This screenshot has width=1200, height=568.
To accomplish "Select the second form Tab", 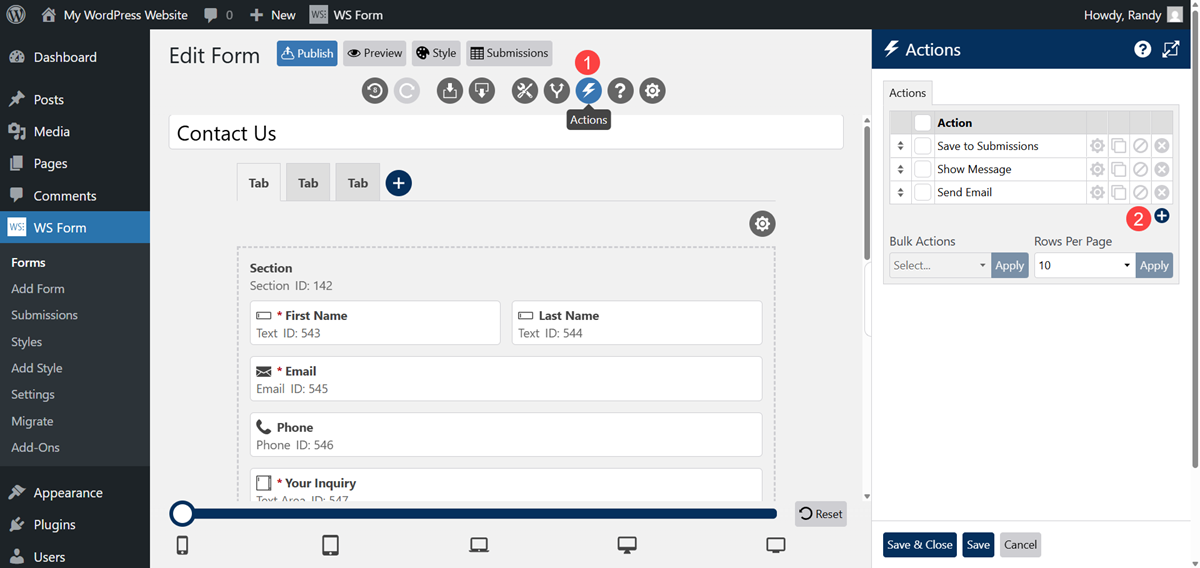I will (x=308, y=183).
